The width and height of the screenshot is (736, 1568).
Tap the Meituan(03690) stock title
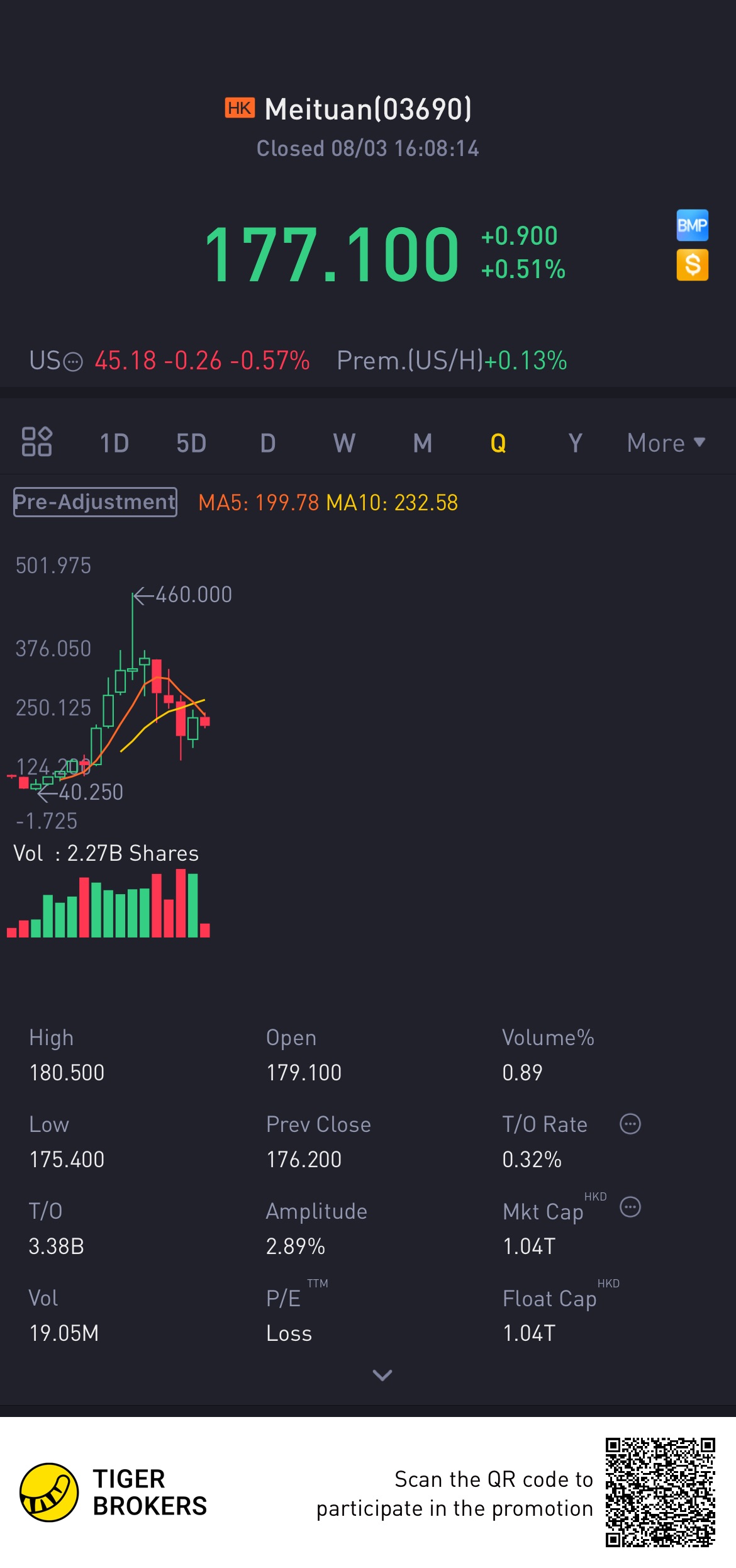(x=368, y=109)
